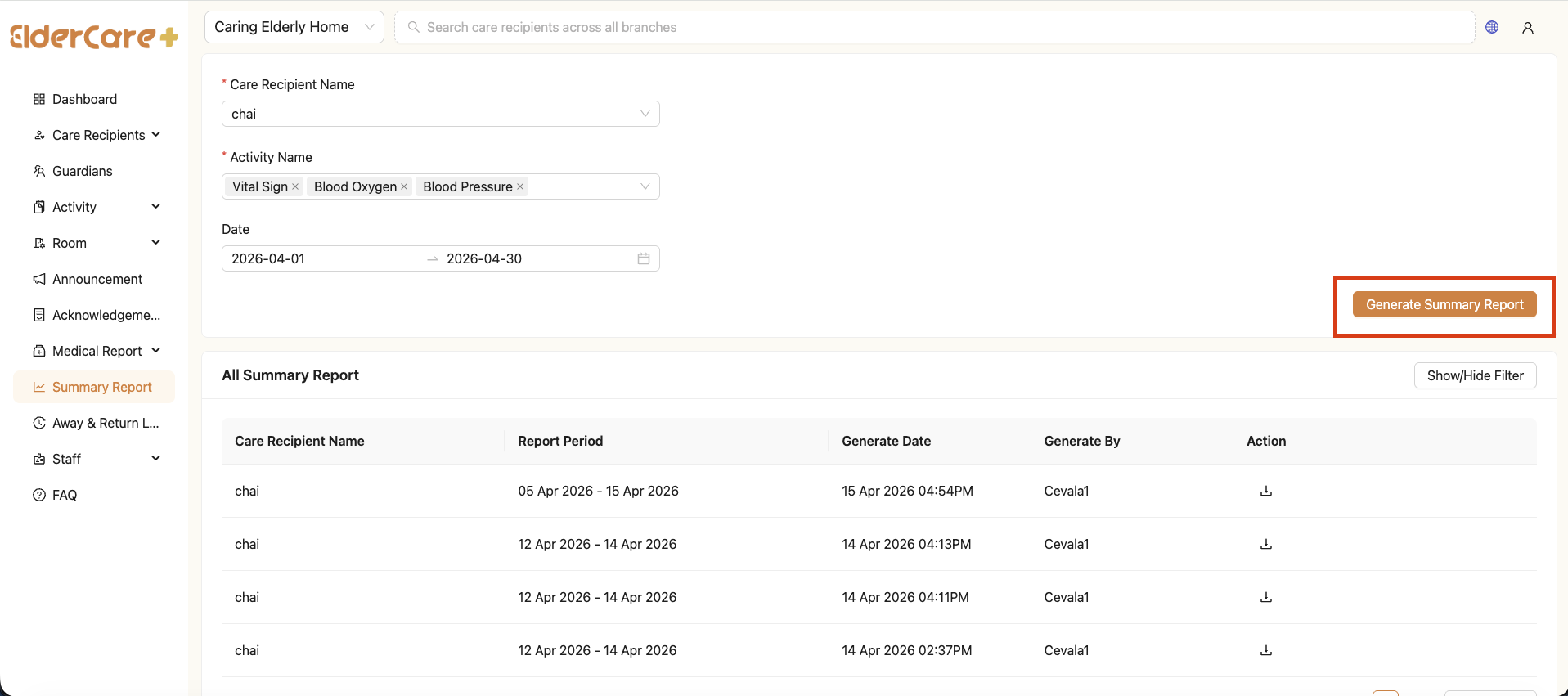This screenshot has width=1568, height=696.
Task: Remove the Vital Sign tag
Action: click(295, 186)
